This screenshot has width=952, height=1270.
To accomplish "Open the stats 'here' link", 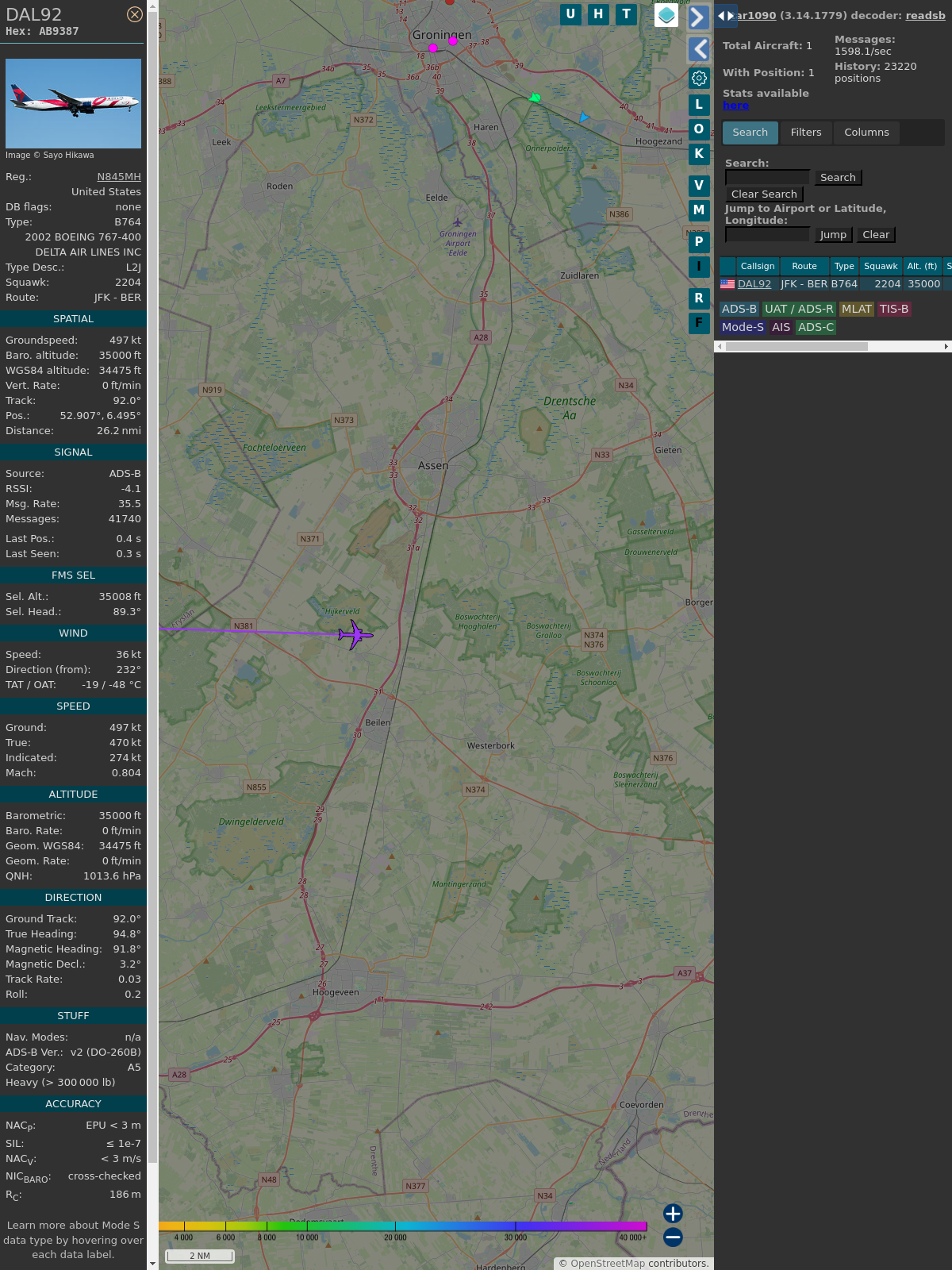I will 735,106.
